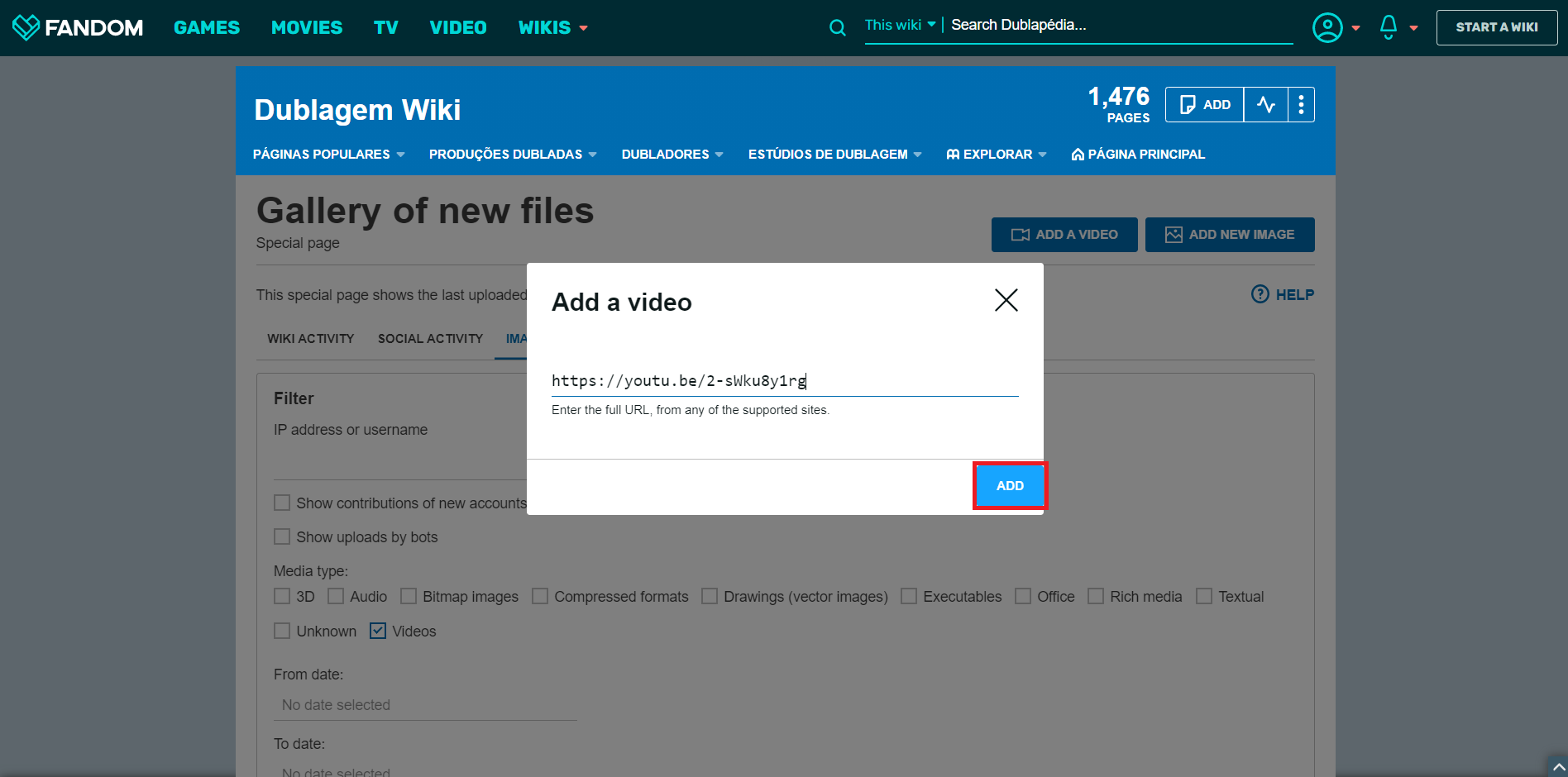This screenshot has width=1568, height=777.
Task: Check the Executables box
Action: click(x=909, y=596)
